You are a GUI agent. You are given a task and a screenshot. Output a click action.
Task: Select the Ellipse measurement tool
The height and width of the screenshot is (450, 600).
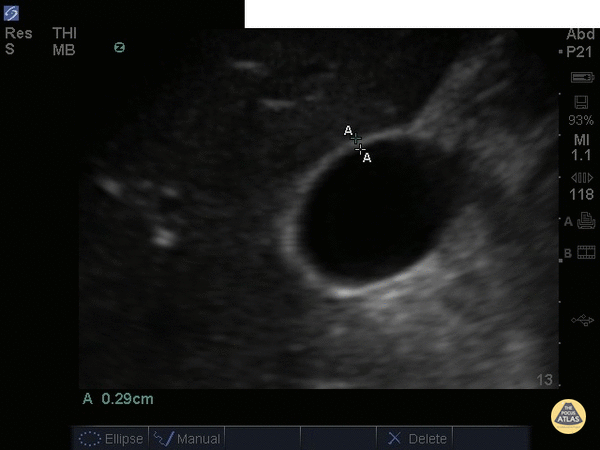(x=112, y=438)
